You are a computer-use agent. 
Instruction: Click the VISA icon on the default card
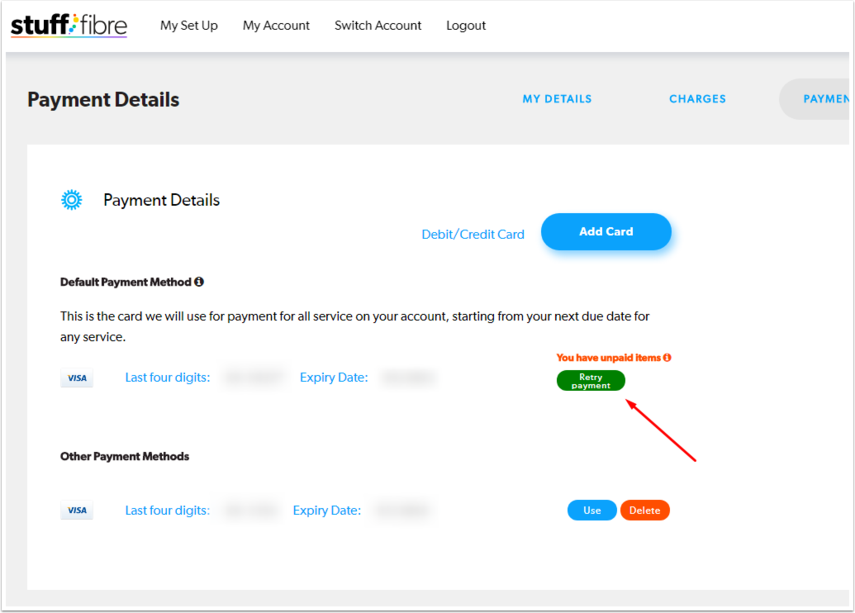pyautogui.click(x=77, y=378)
